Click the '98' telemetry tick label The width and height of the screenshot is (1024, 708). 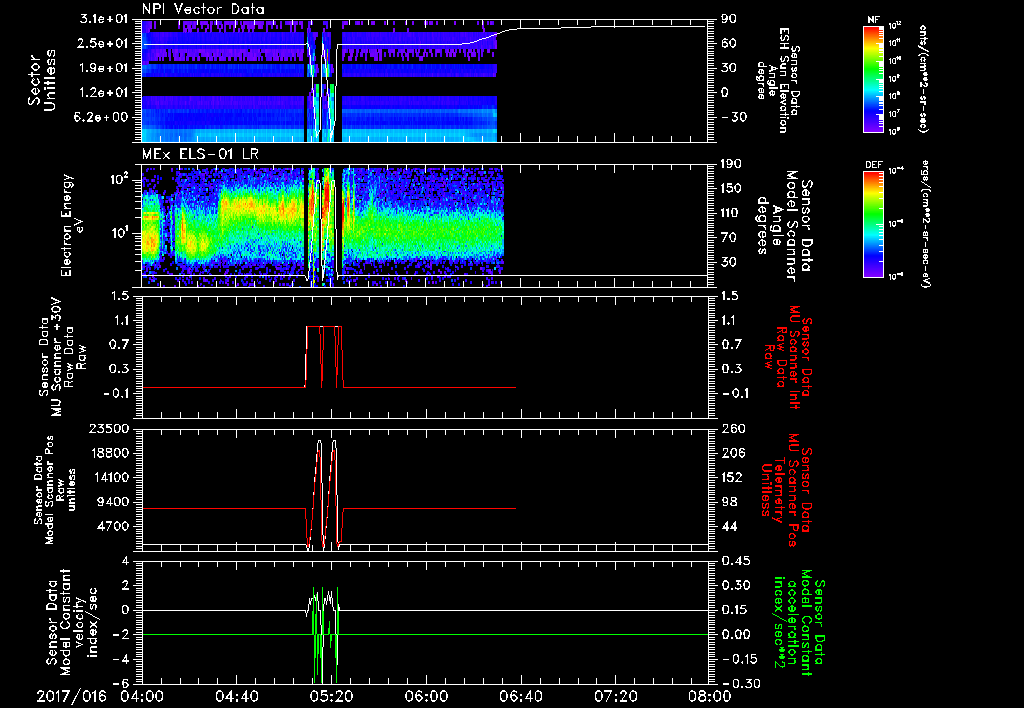tap(729, 502)
